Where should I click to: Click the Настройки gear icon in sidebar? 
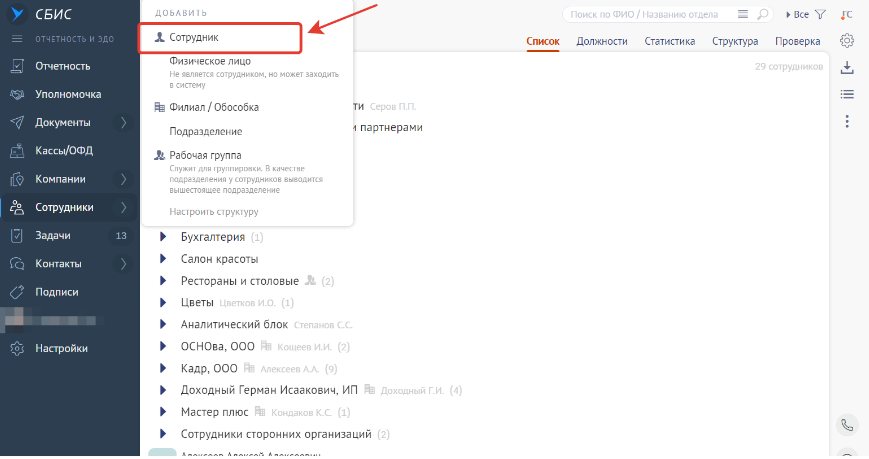[17, 349]
